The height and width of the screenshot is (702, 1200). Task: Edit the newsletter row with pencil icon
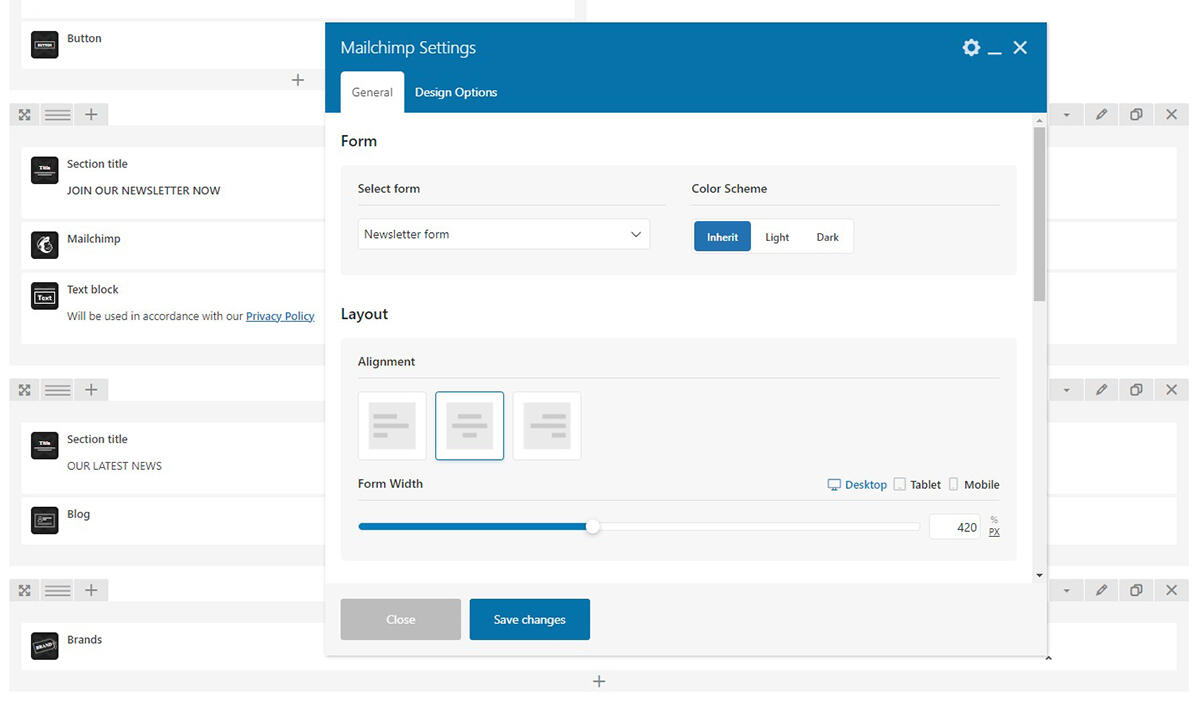pyautogui.click(x=1101, y=115)
